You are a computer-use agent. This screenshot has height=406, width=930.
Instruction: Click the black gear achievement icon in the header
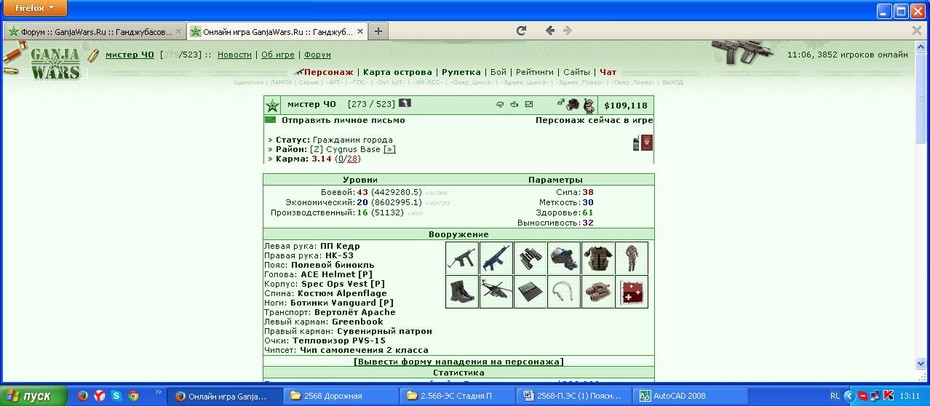pyautogui.click(x=572, y=105)
